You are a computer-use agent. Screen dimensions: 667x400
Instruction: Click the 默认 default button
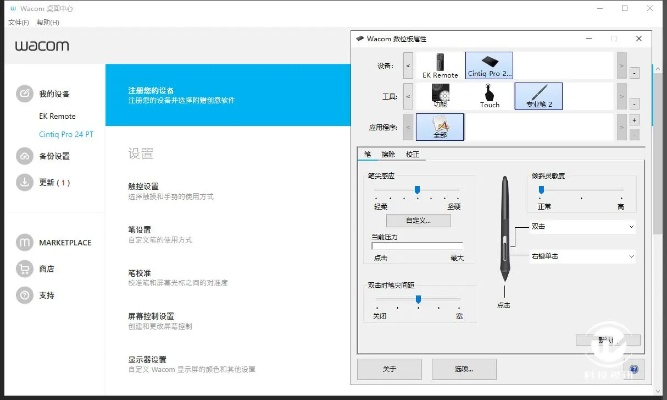(608, 340)
